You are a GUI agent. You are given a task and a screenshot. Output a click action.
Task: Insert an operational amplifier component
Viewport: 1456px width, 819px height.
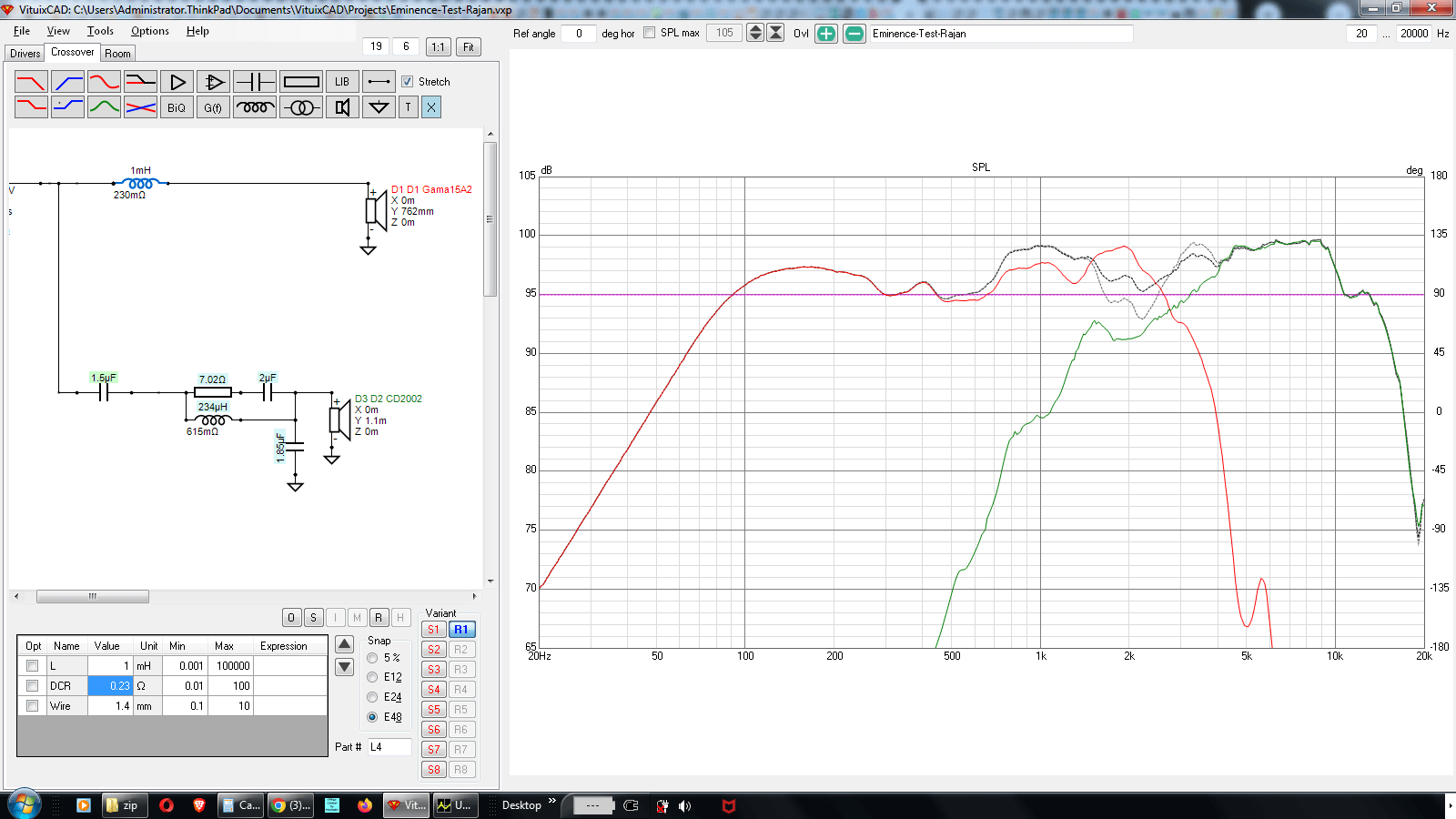[213, 82]
